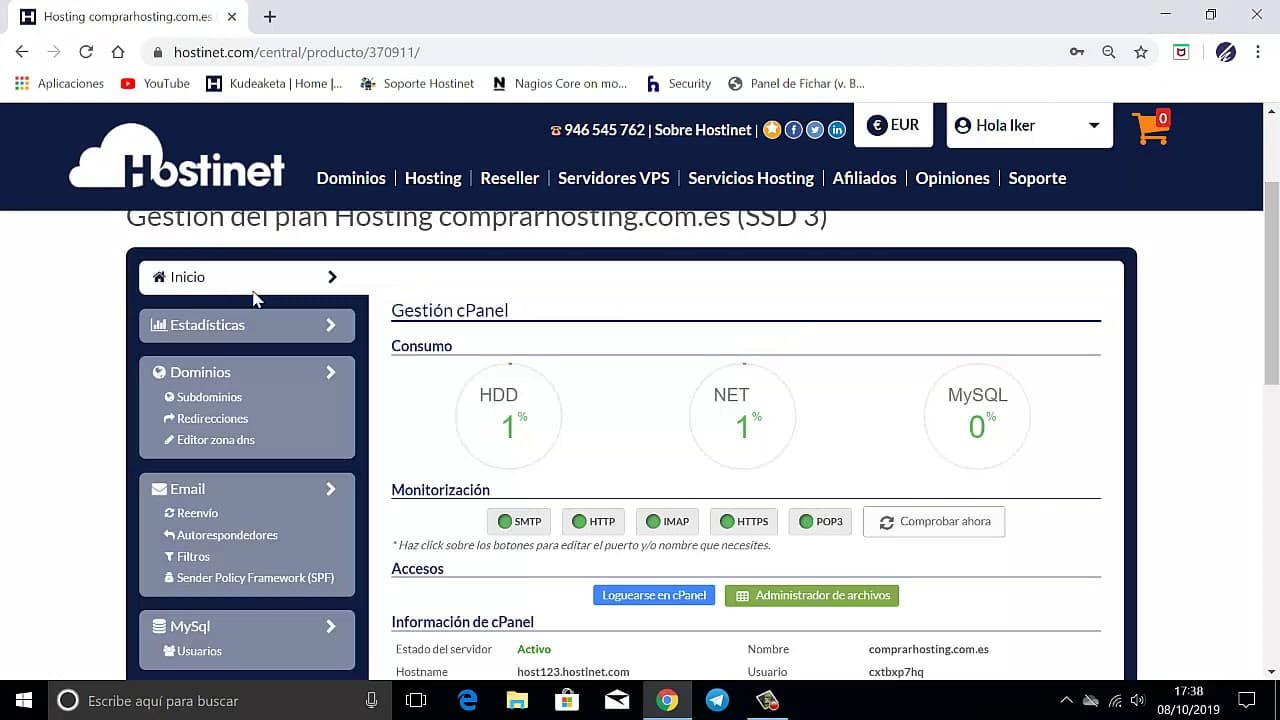Open the Reseller navigation menu

click(510, 178)
